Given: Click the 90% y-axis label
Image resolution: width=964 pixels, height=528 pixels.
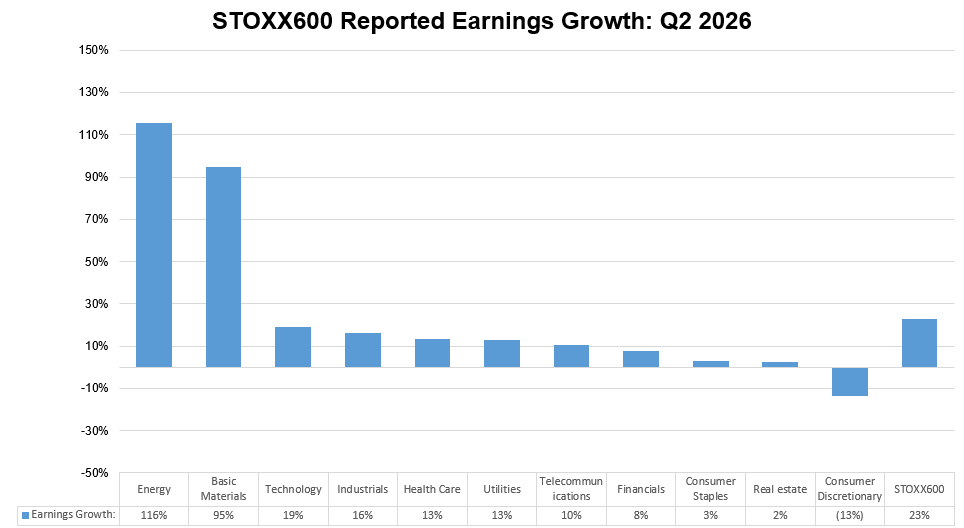Looking at the screenshot, I should click(x=97, y=177).
